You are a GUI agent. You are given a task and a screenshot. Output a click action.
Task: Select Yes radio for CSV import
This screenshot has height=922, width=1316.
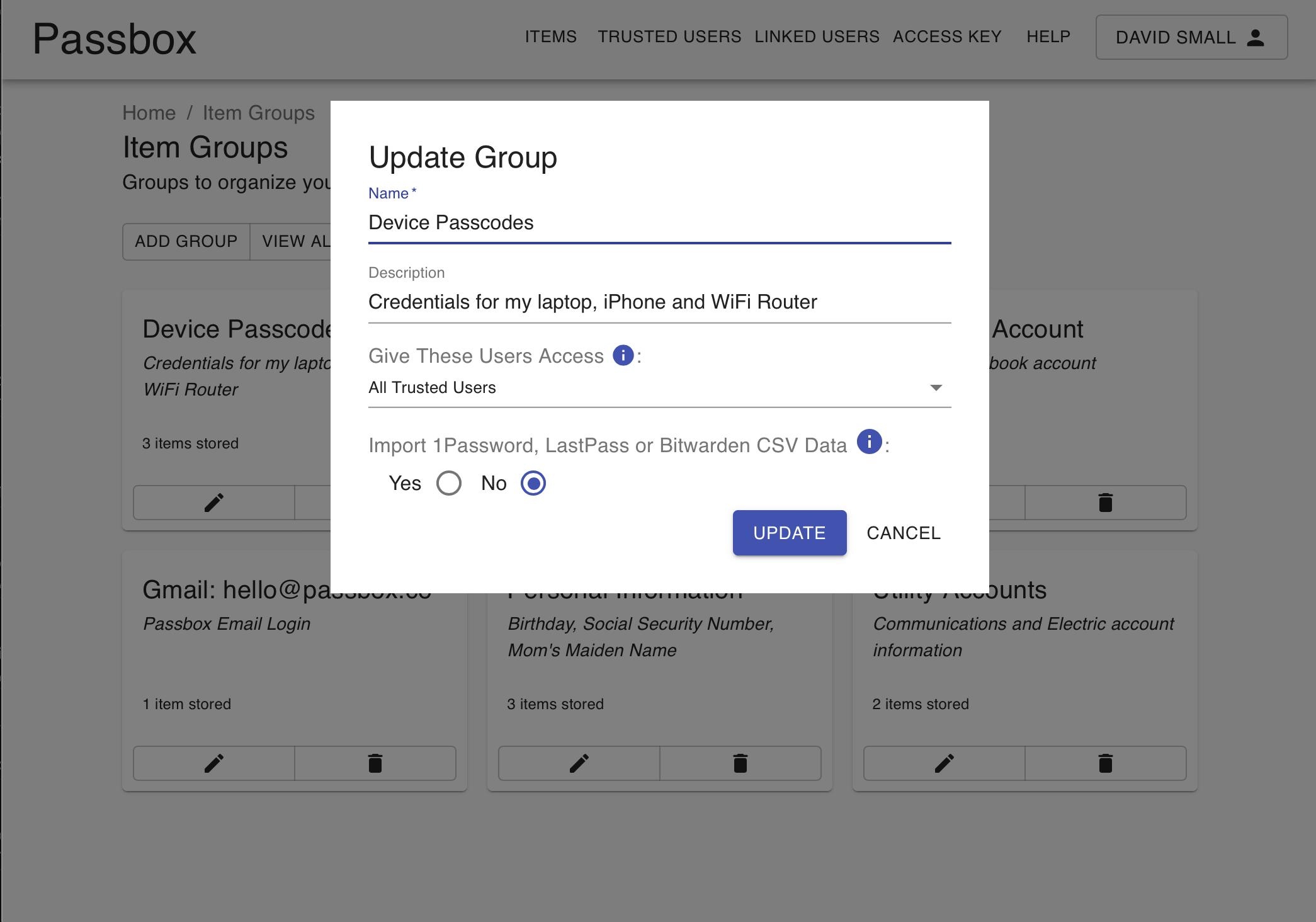pyautogui.click(x=449, y=483)
